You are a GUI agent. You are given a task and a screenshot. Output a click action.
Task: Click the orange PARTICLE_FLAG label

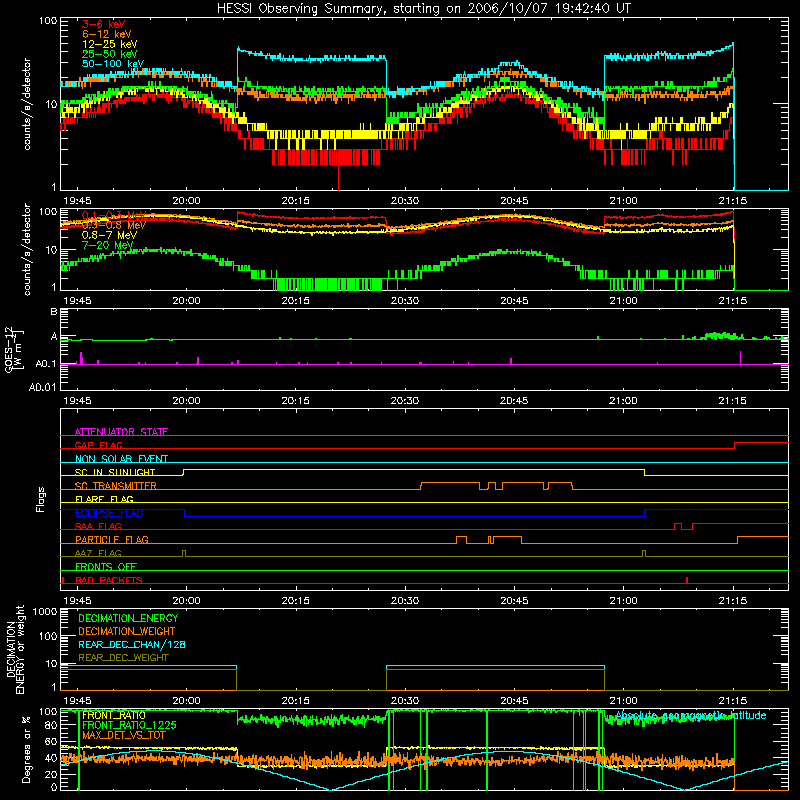[112, 540]
